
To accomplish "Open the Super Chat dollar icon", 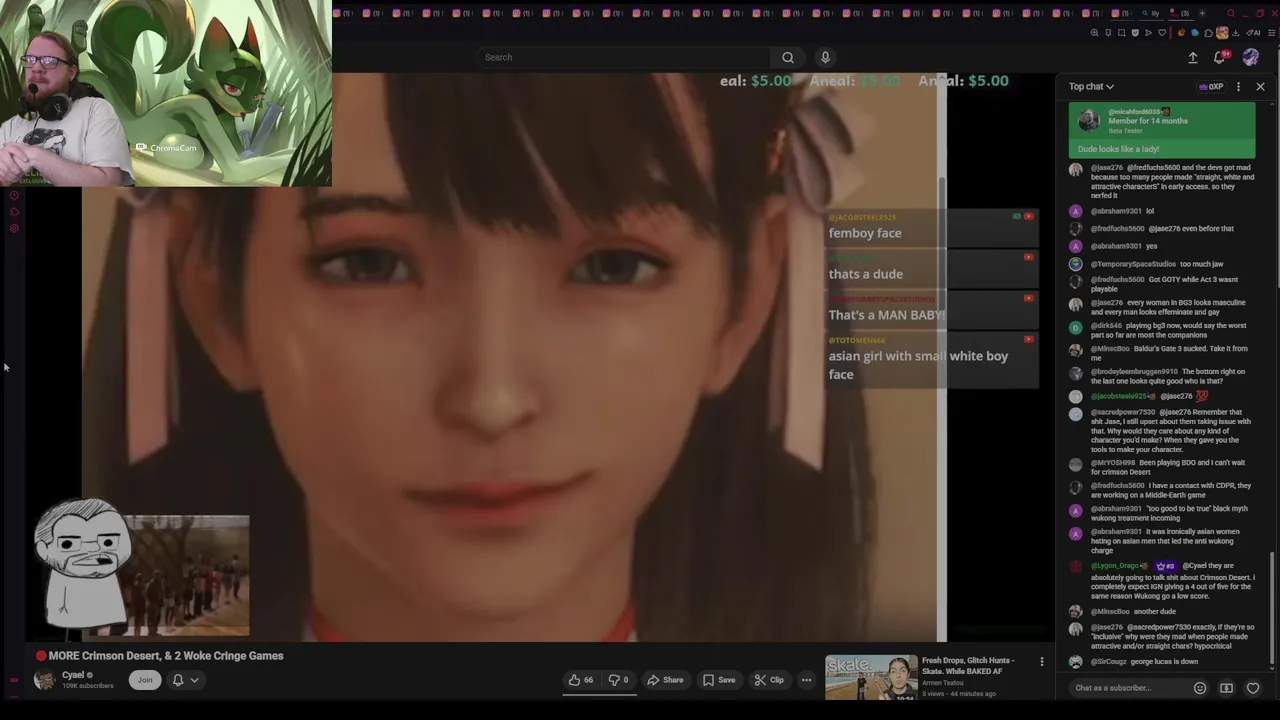I will tap(1227, 688).
